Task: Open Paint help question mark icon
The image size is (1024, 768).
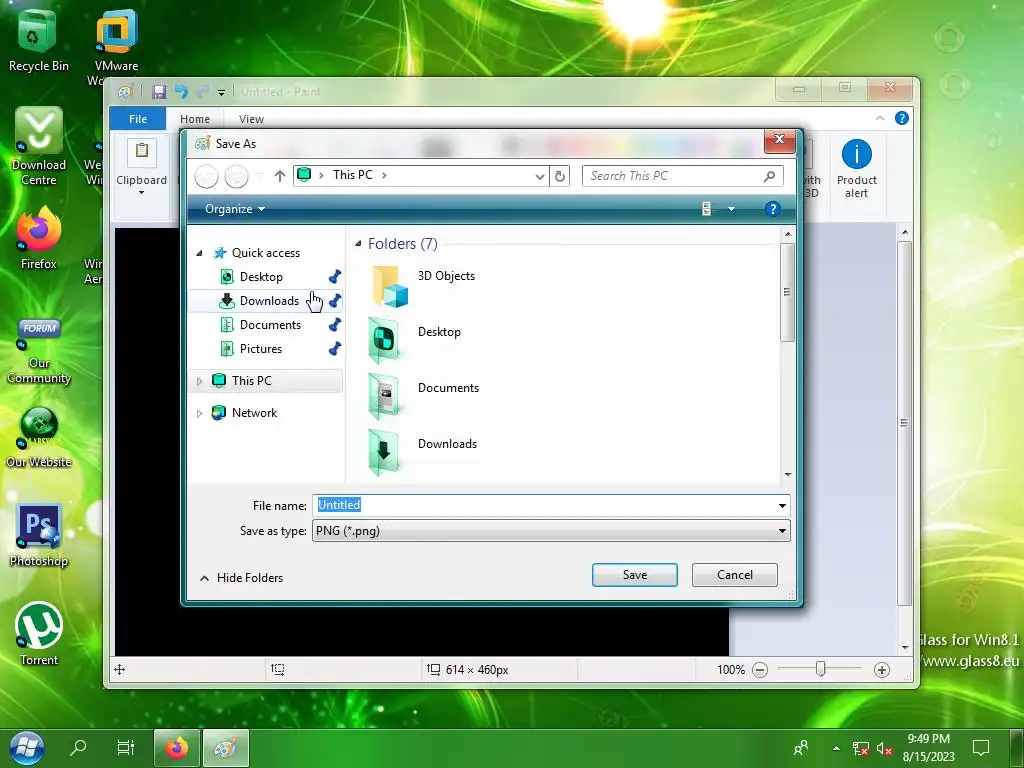Action: coord(902,118)
